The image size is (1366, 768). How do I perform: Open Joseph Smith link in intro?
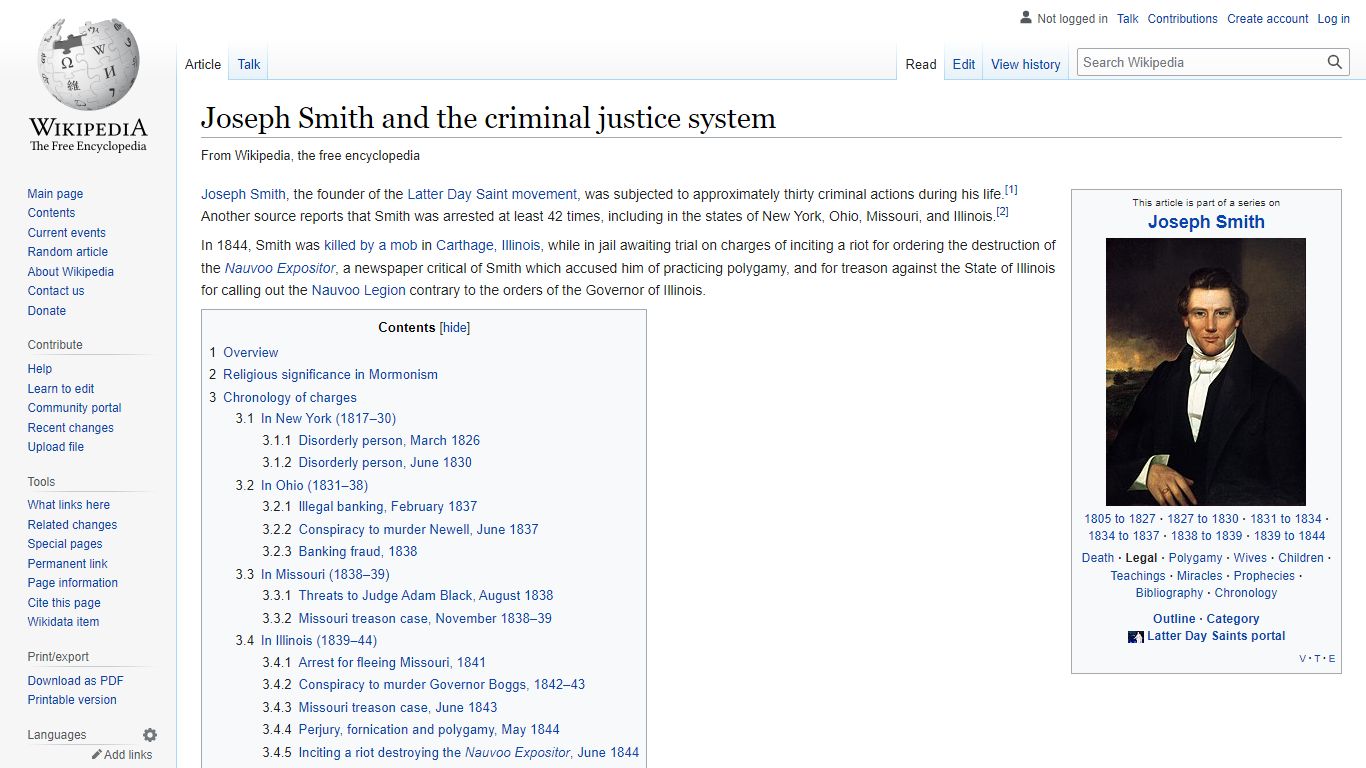click(x=243, y=194)
